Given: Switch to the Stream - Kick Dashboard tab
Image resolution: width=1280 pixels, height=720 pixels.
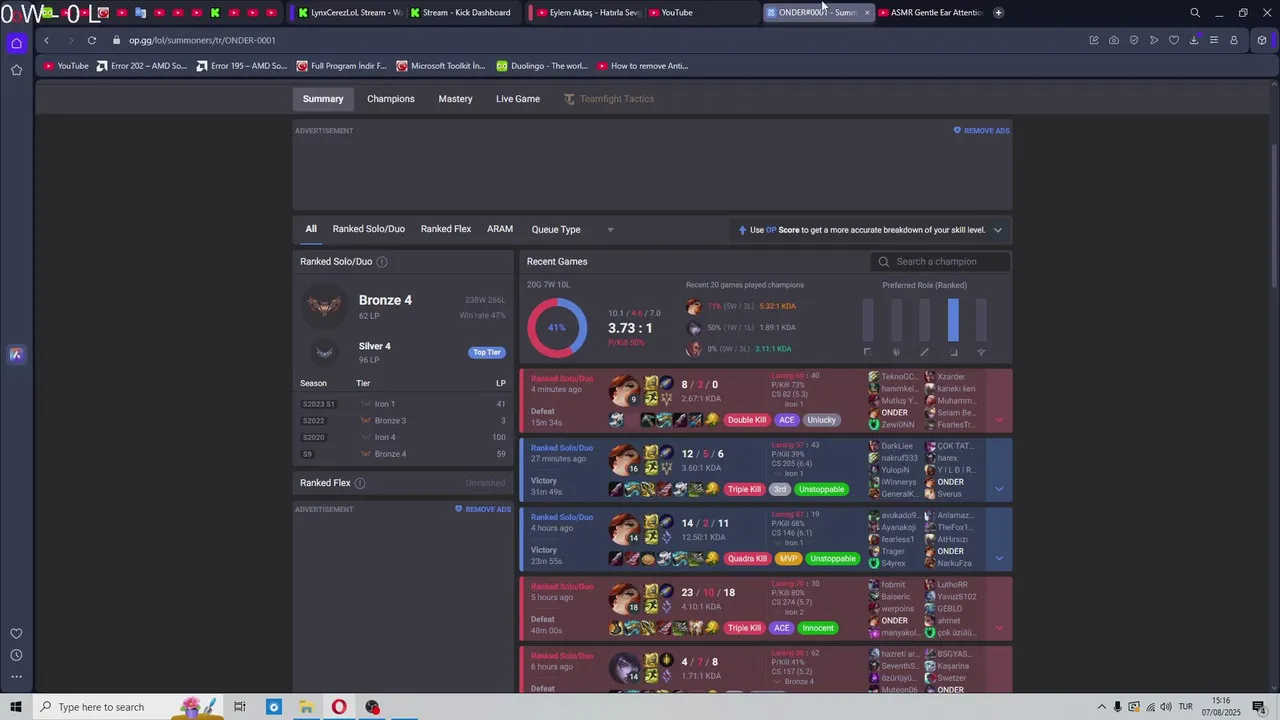Looking at the screenshot, I should pyautogui.click(x=460, y=13).
